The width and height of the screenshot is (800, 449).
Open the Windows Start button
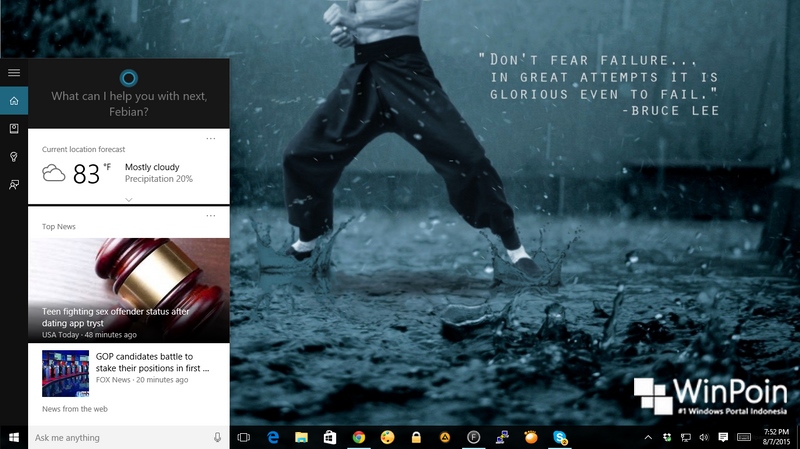pos(14,437)
